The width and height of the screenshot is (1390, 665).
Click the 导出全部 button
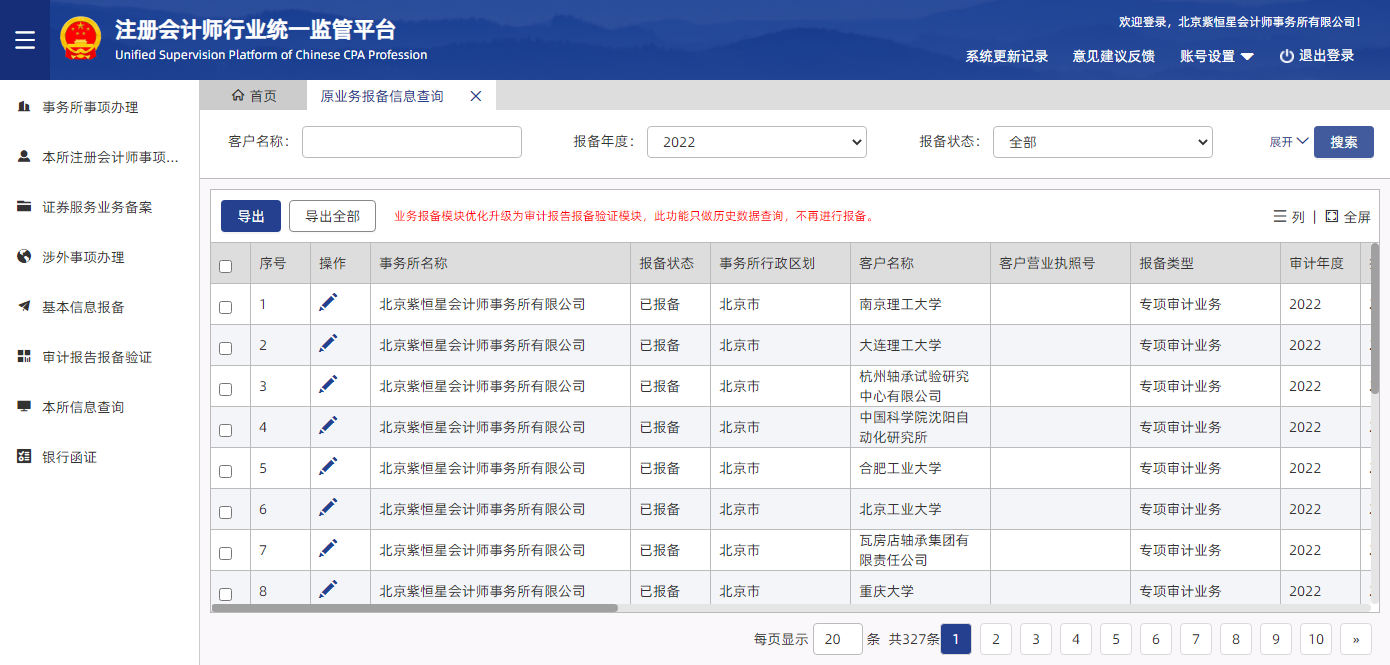coord(332,216)
